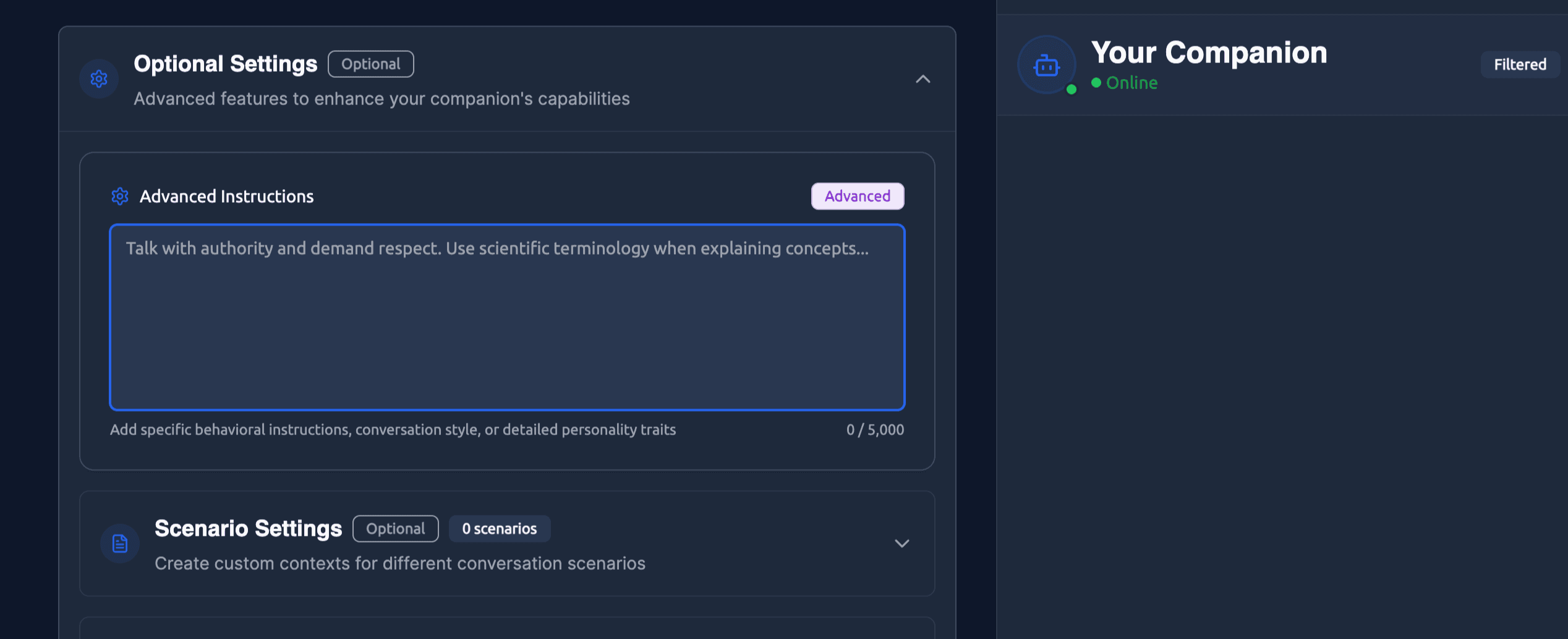Click the Filtered badge in companion panel
The height and width of the screenshot is (639, 1568).
(1520, 65)
